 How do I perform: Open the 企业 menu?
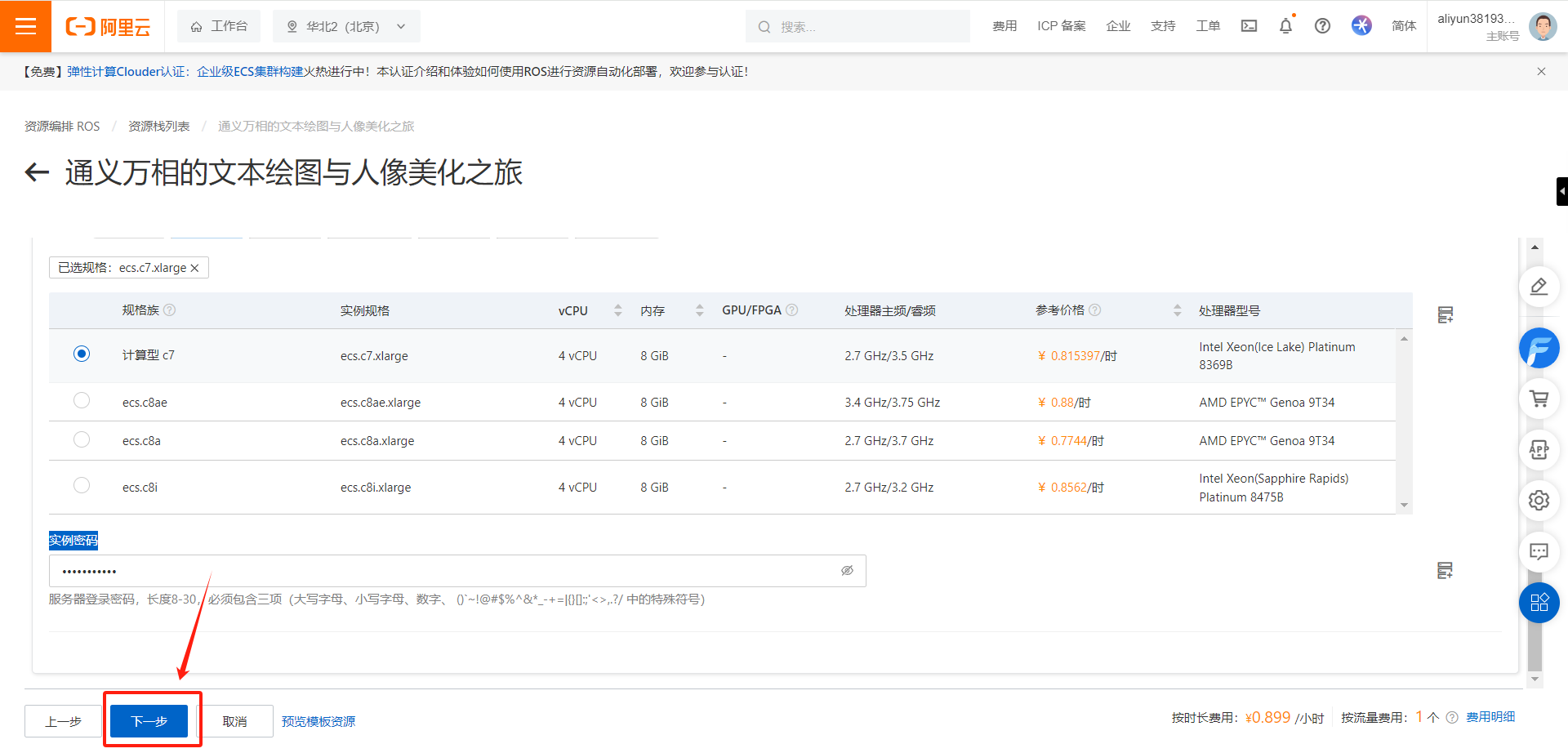coord(1118,26)
